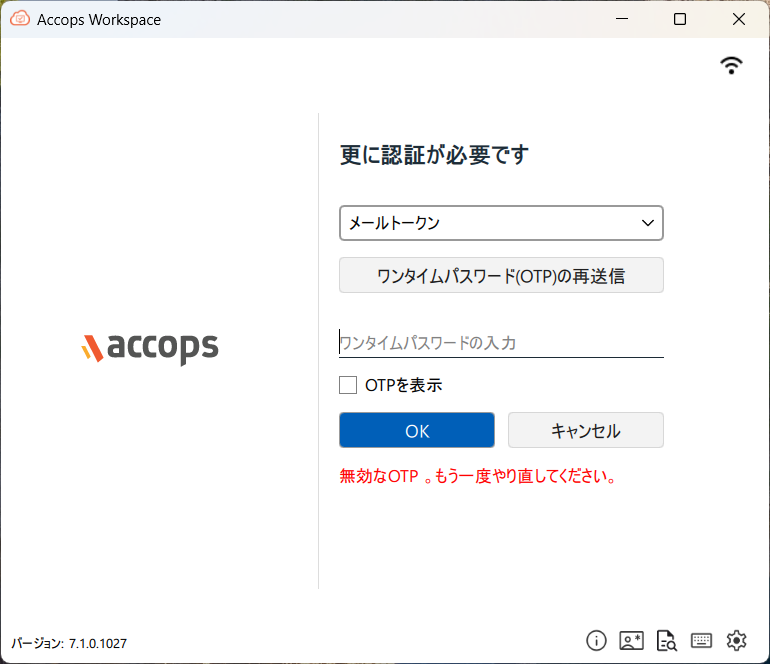Minimize the Accops Workspace window
This screenshot has height=664, width=770.
[x=622, y=19]
